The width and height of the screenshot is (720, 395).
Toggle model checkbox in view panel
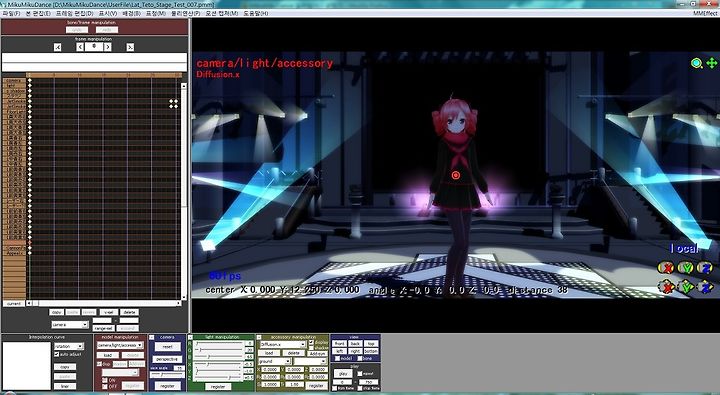338,358
